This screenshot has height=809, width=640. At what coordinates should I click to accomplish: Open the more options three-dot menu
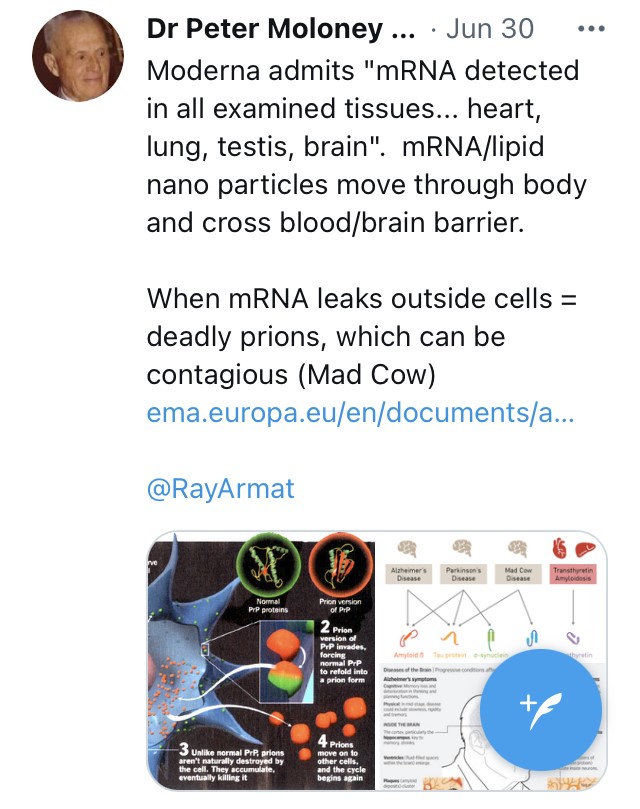click(593, 29)
